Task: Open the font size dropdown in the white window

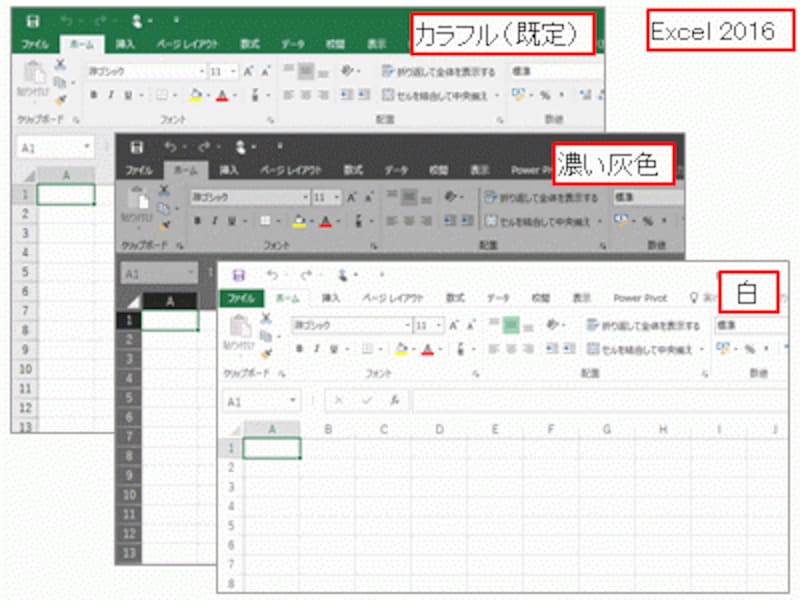Action: [x=438, y=325]
